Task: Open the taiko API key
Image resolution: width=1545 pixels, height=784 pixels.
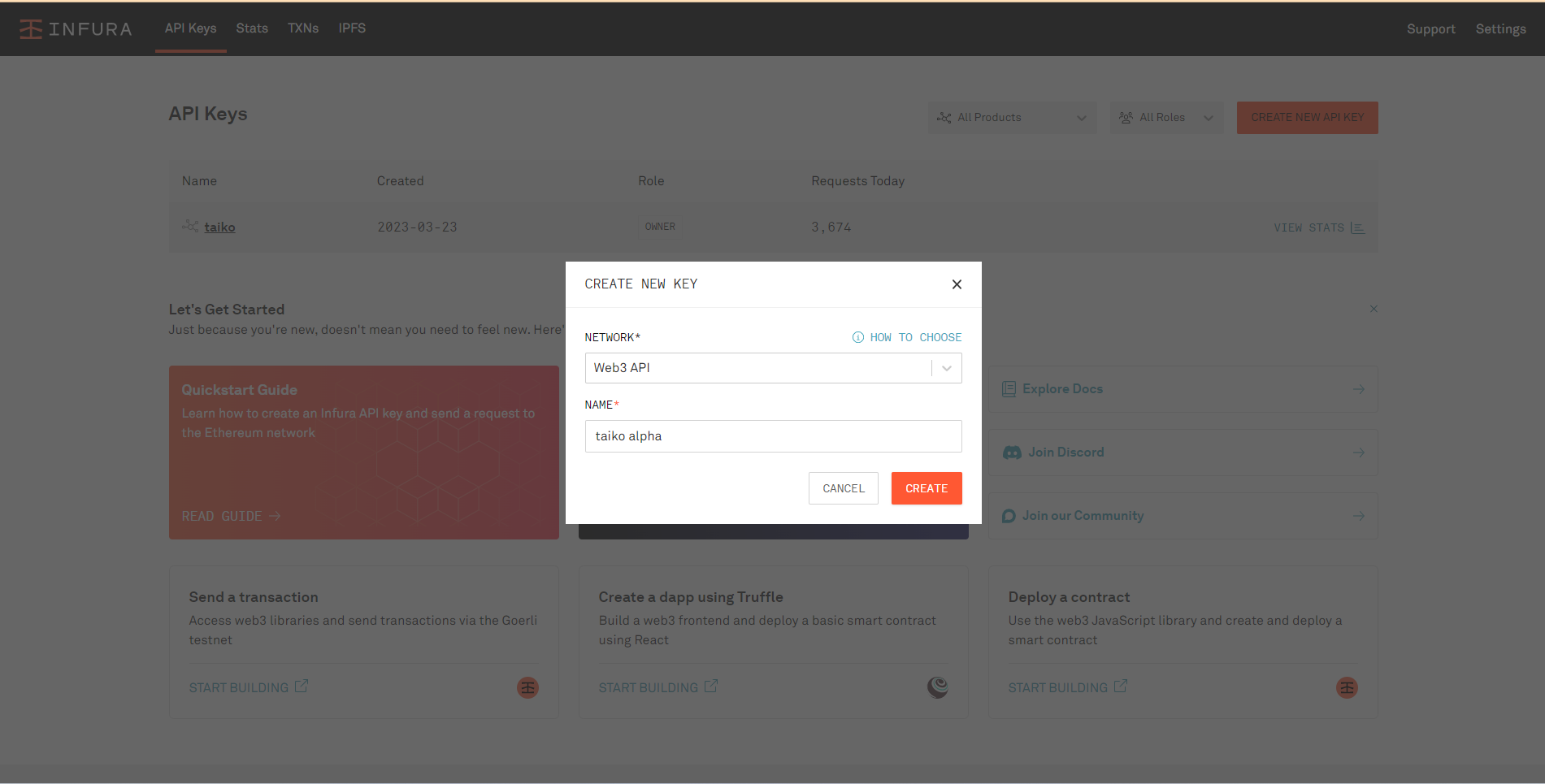Action: [219, 227]
